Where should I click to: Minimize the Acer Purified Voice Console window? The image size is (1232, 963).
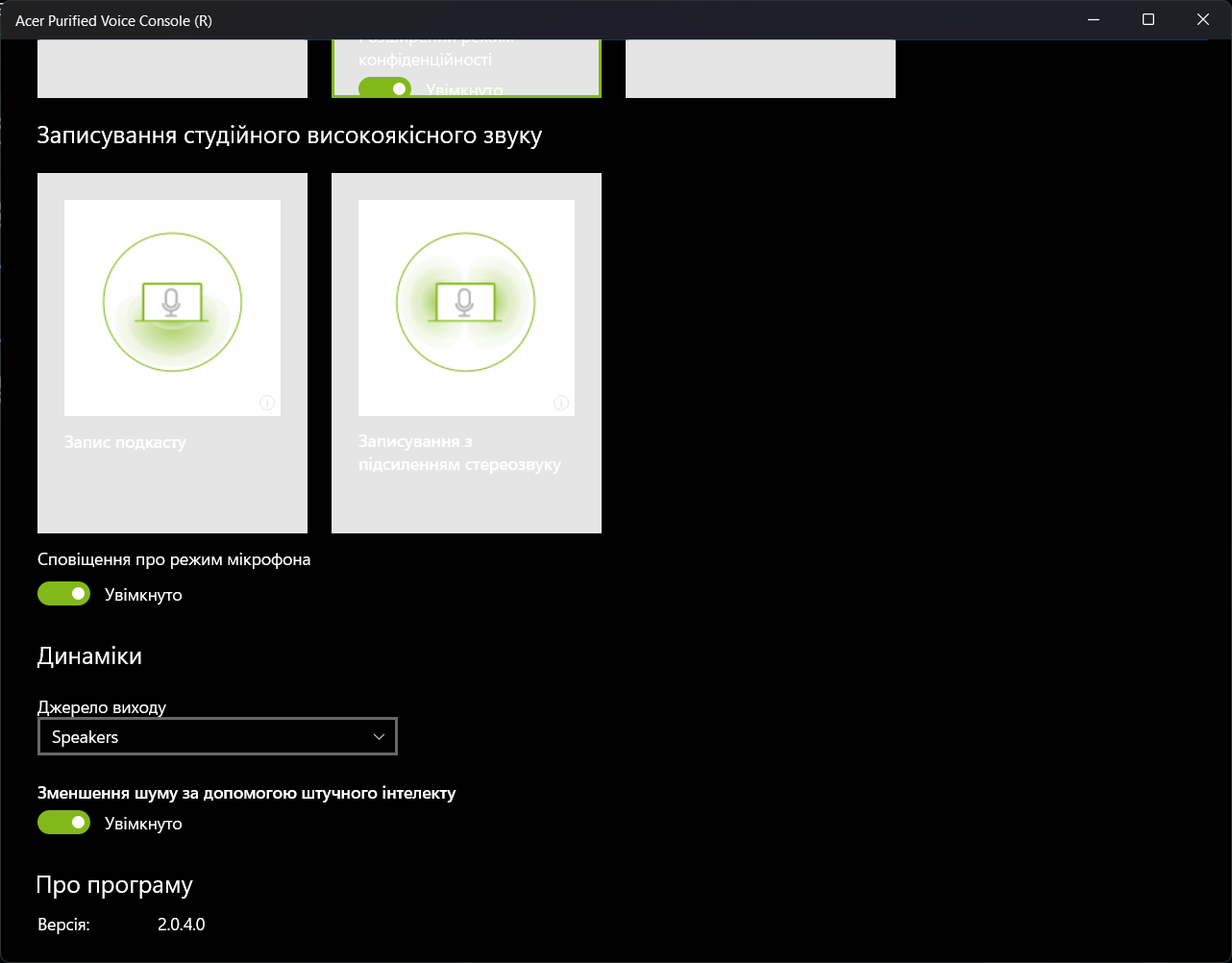tap(1094, 19)
